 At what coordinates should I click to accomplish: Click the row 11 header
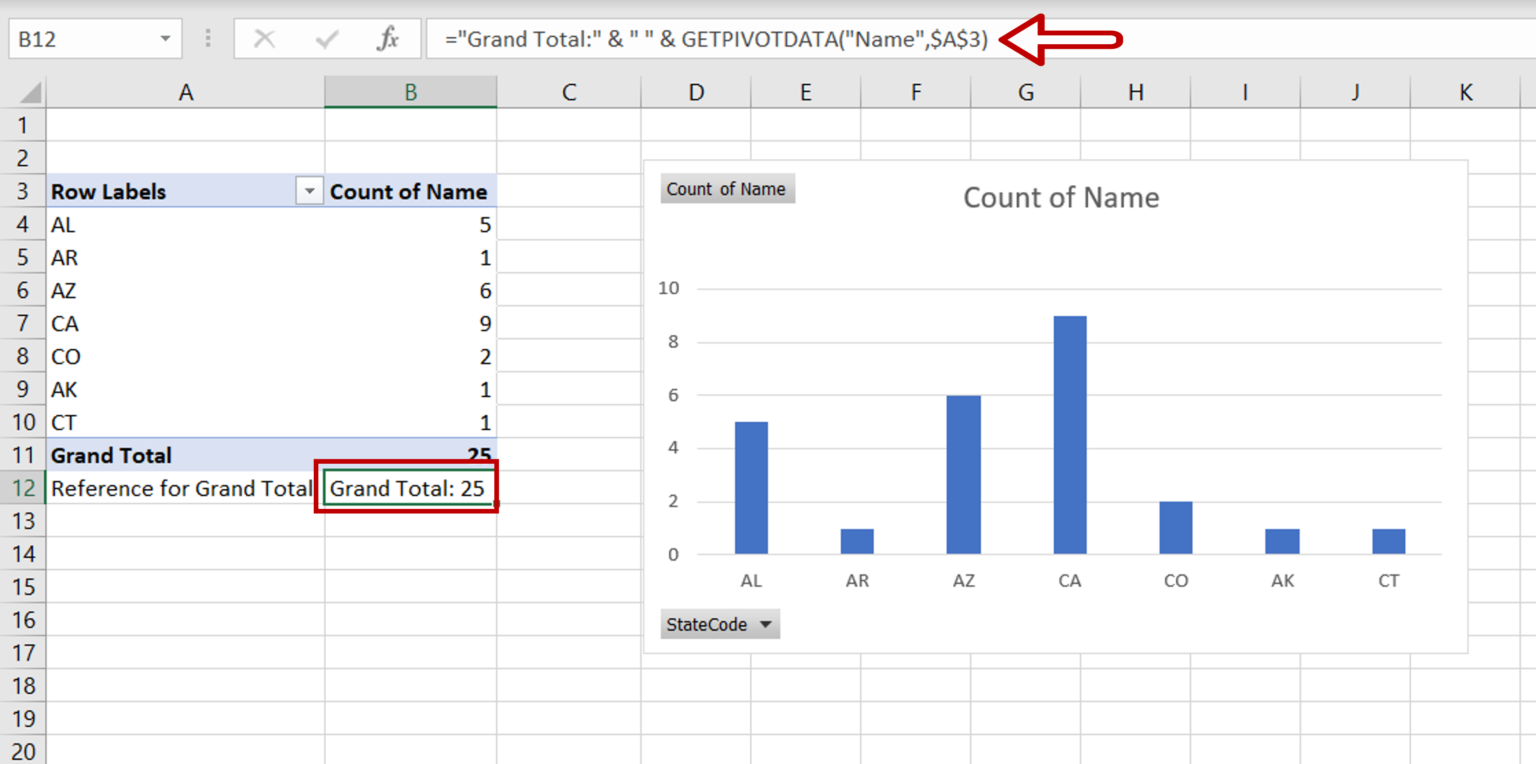24,455
